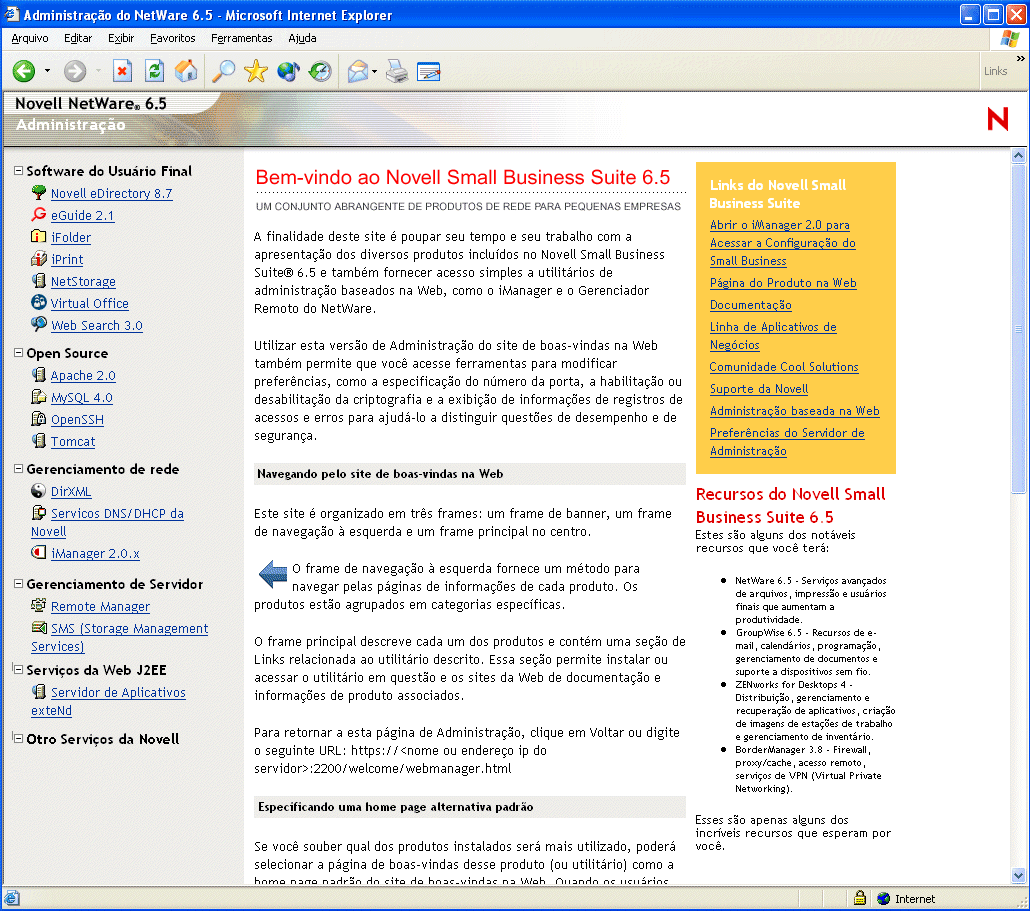This screenshot has height=911, width=1030.
Task: Click the Mail envelope toolbar icon
Action: [358, 71]
